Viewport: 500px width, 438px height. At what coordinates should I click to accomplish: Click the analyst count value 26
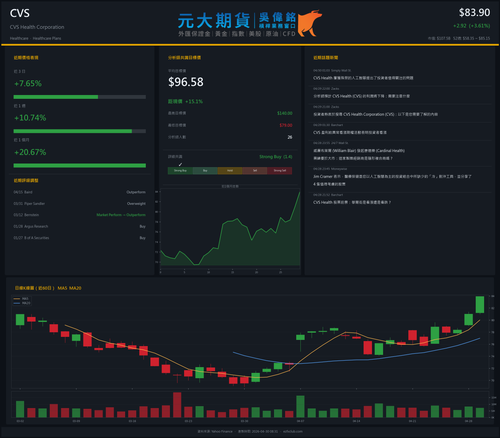tap(290, 137)
